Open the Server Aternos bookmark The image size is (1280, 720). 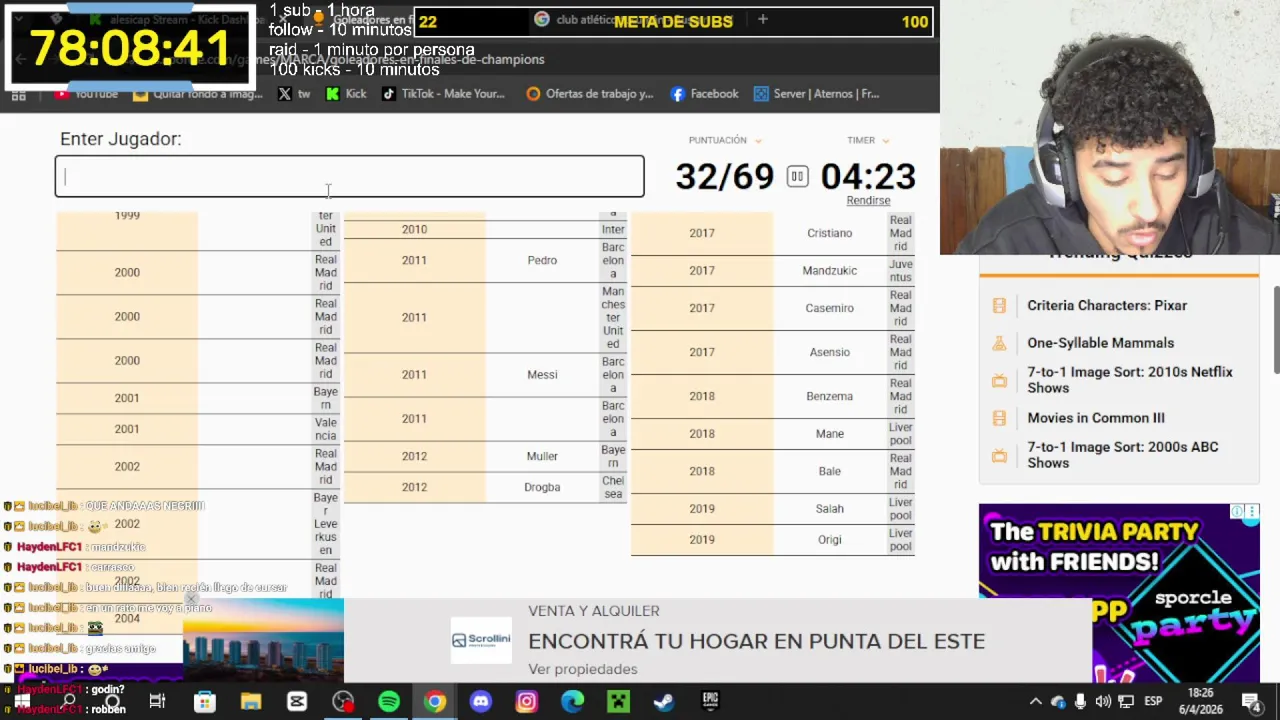(817, 94)
